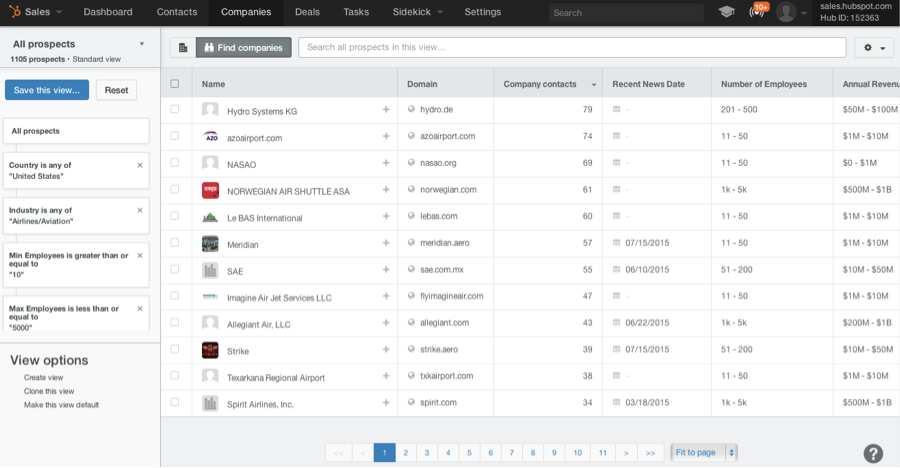The width and height of the screenshot is (900, 468).
Task: Open the gear settings menu
Action: coord(874,48)
